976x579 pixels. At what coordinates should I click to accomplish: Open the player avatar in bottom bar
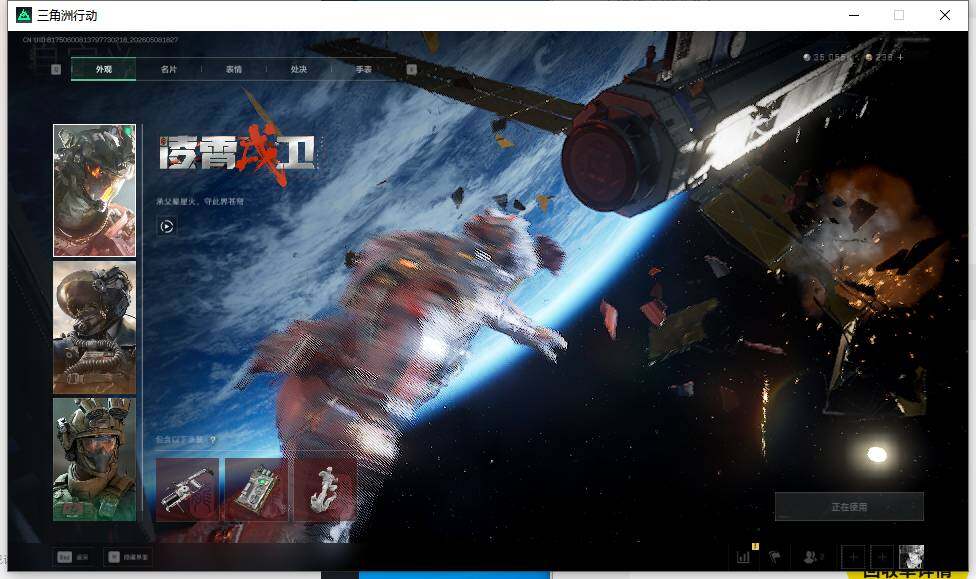(911, 557)
